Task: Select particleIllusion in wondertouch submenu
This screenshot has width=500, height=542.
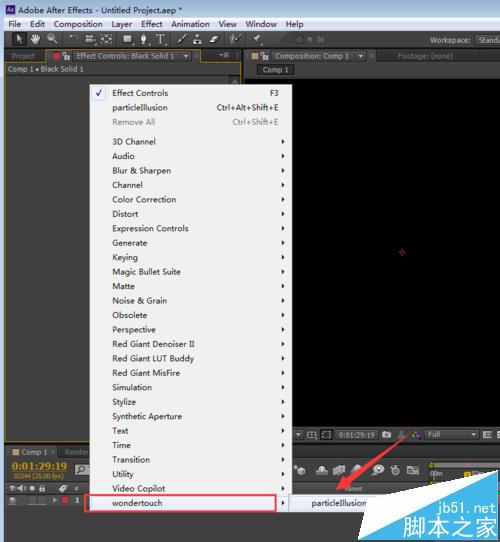Action: coord(339,503)
